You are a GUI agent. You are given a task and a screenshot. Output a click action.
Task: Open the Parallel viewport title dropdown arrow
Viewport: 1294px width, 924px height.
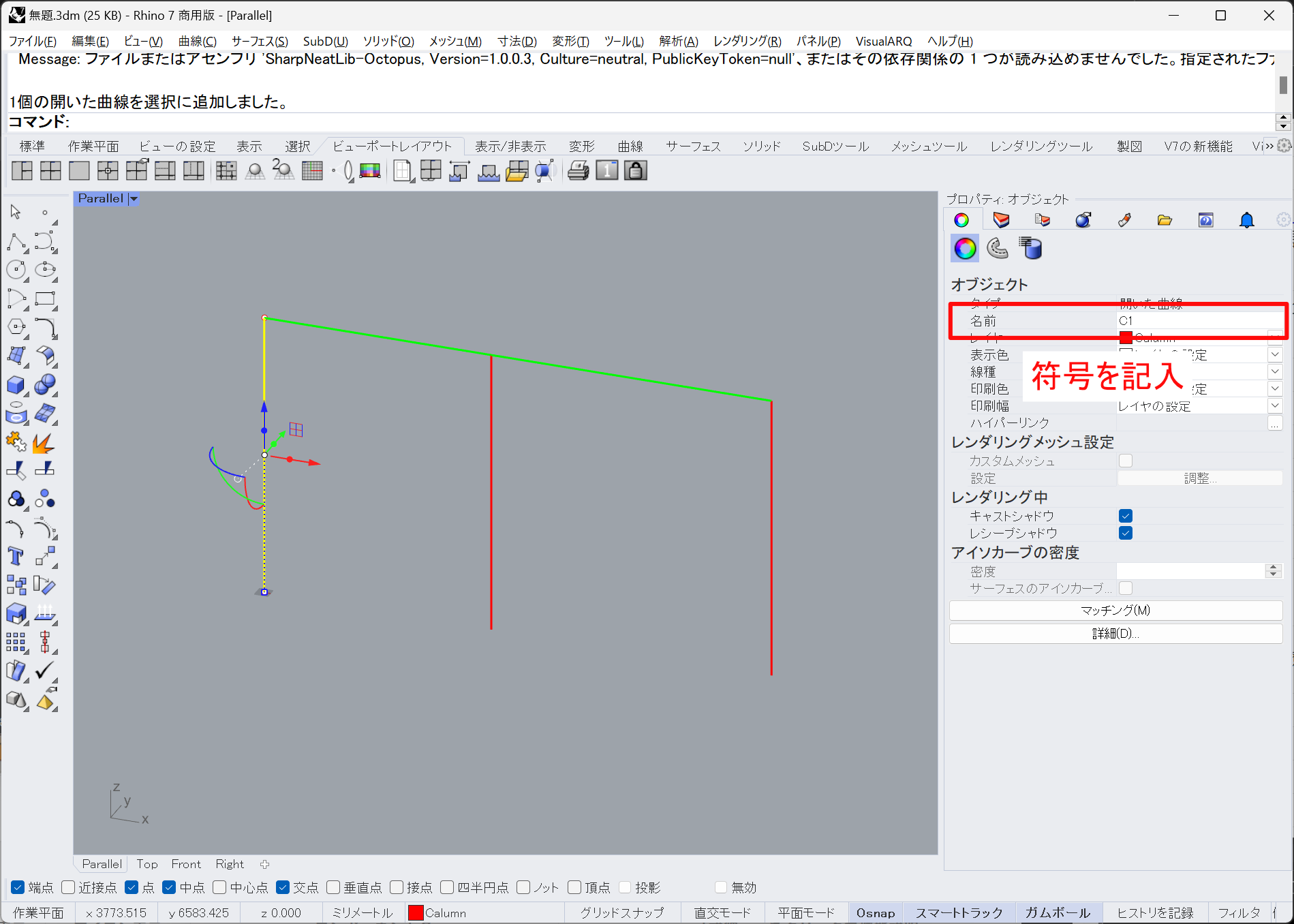134,199
